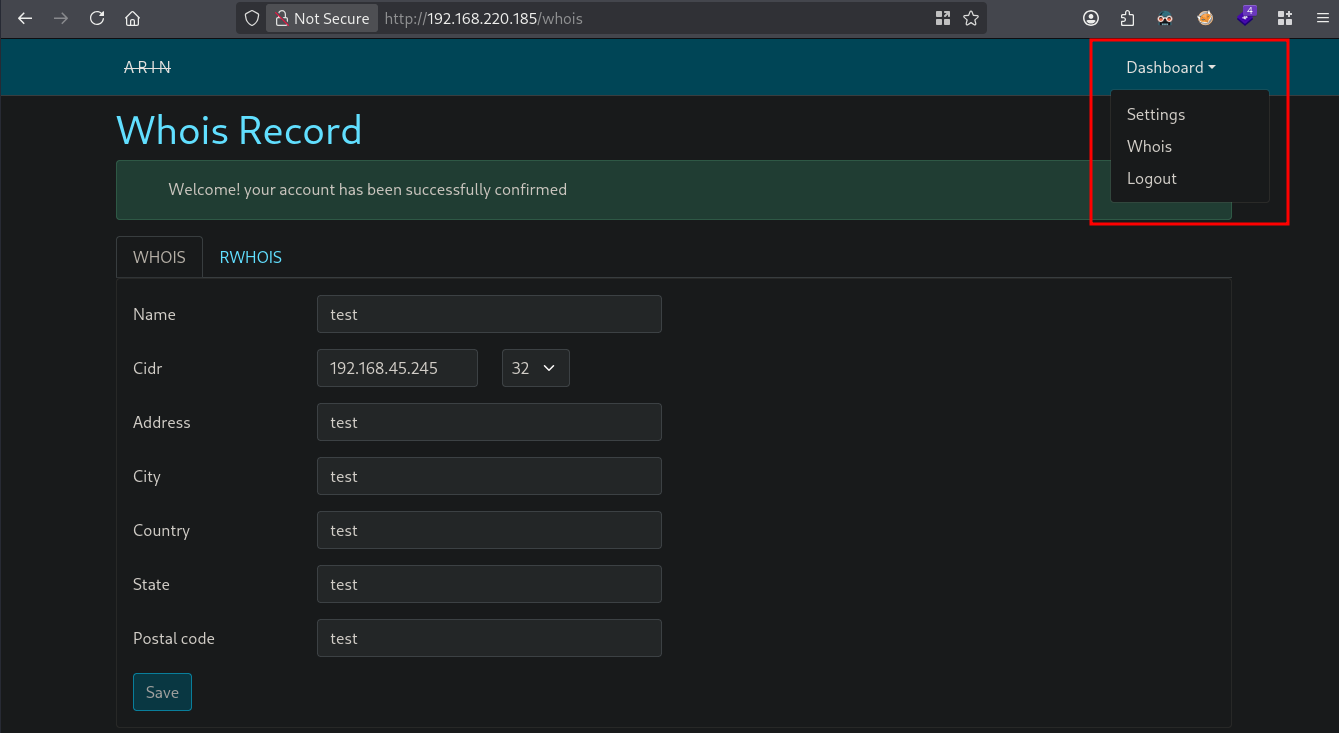Click the purple extension with badge 4
1339x733 pixels.
1246,16
